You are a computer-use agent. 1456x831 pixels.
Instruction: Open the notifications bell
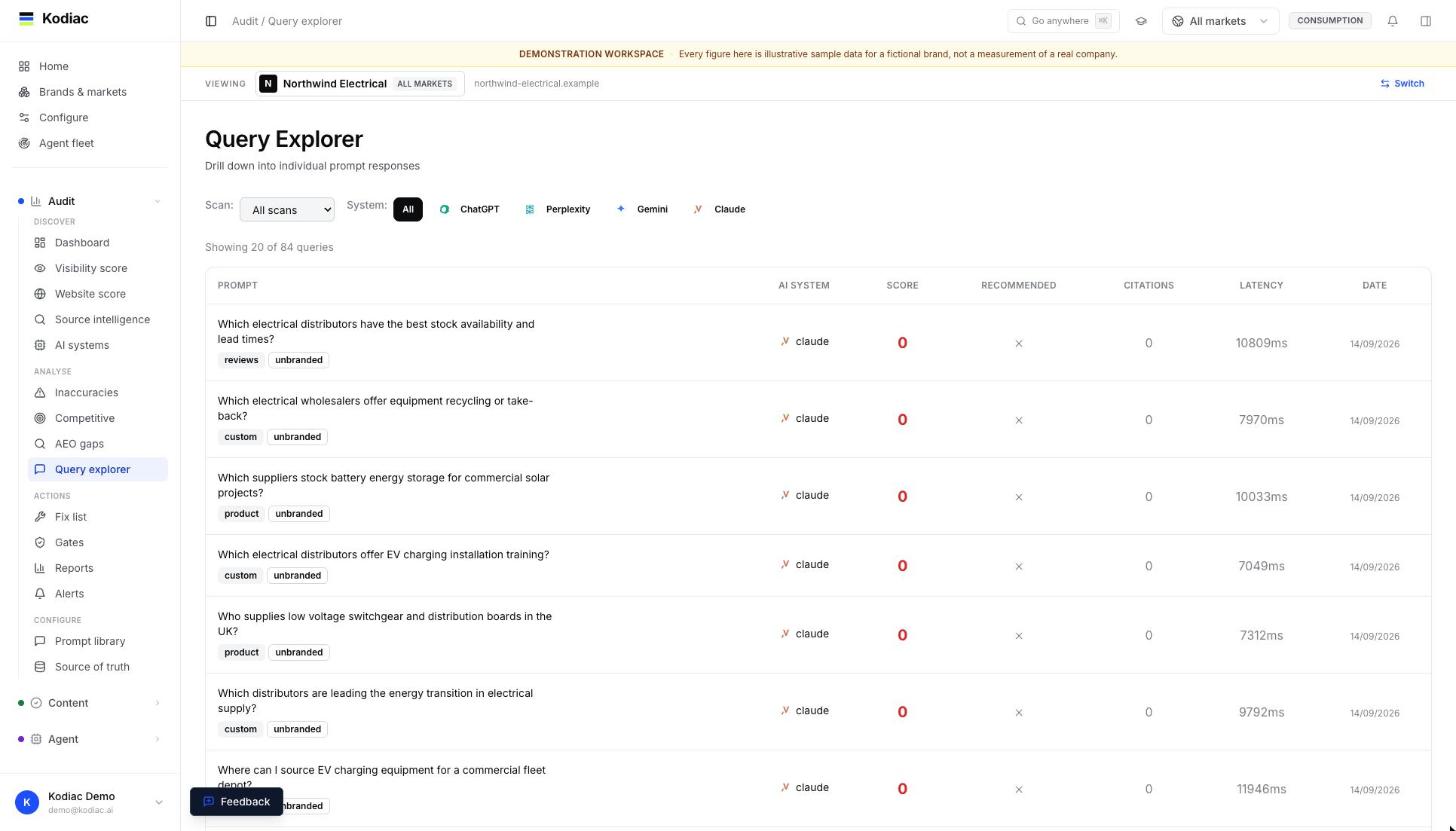[x=1392, y=21]
